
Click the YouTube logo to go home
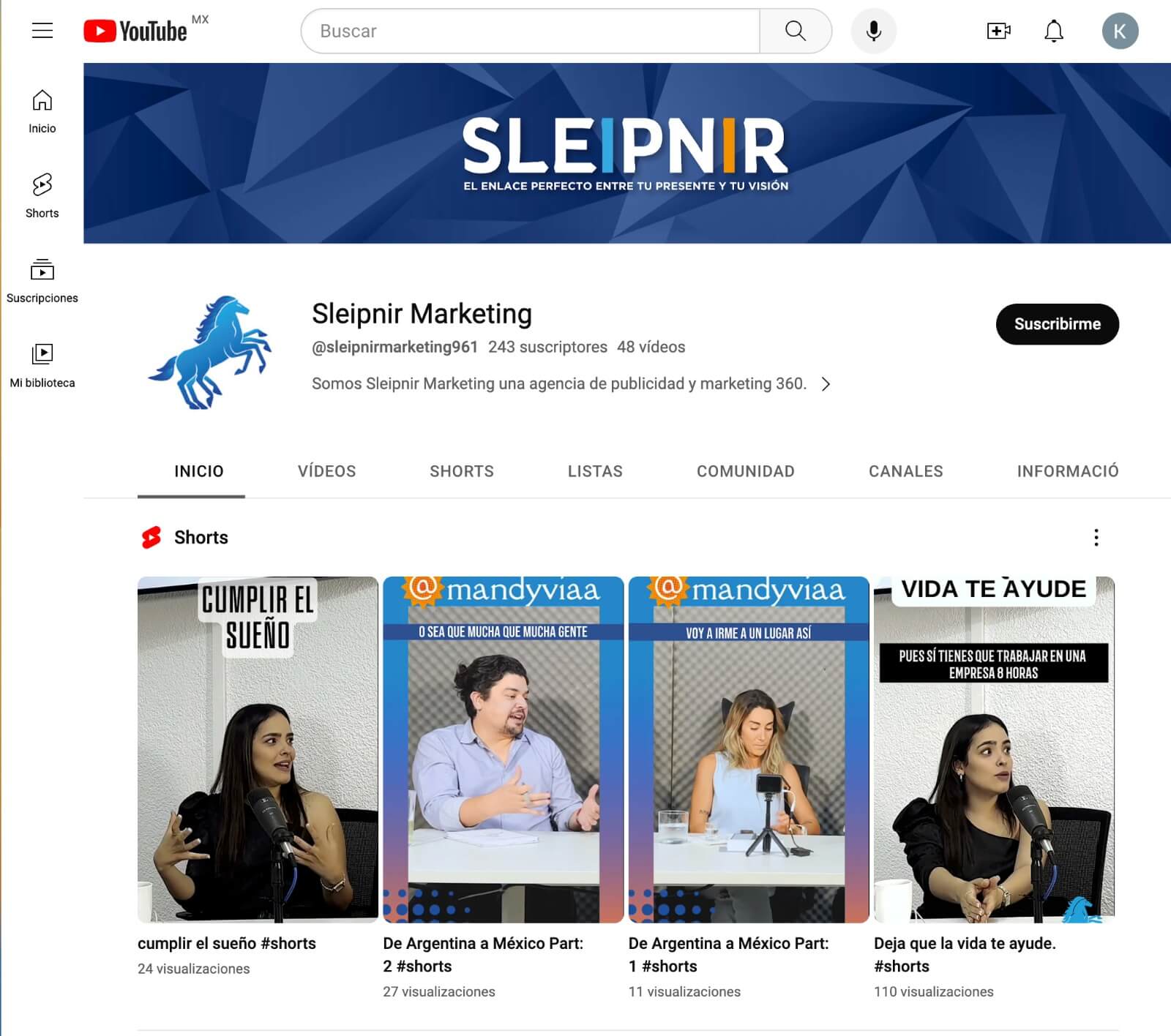[x=136, y=31]
